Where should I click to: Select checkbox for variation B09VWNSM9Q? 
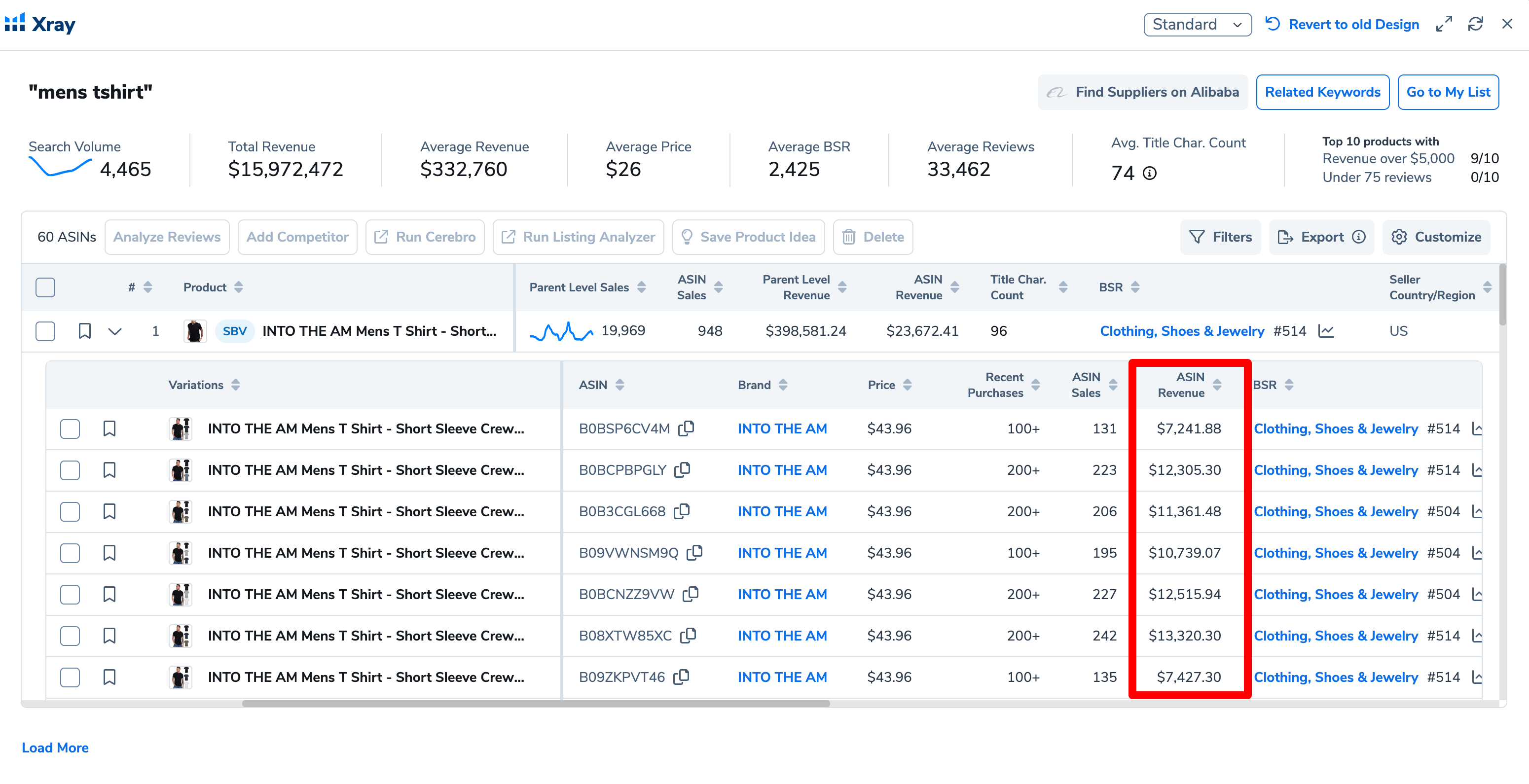(x=70, y=553)
